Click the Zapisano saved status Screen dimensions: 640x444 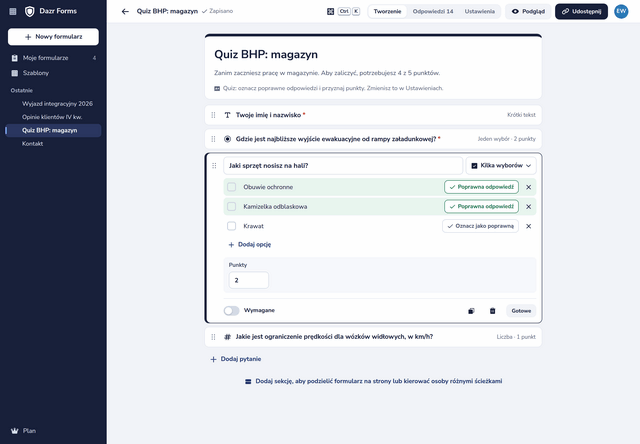pos(217,11)
